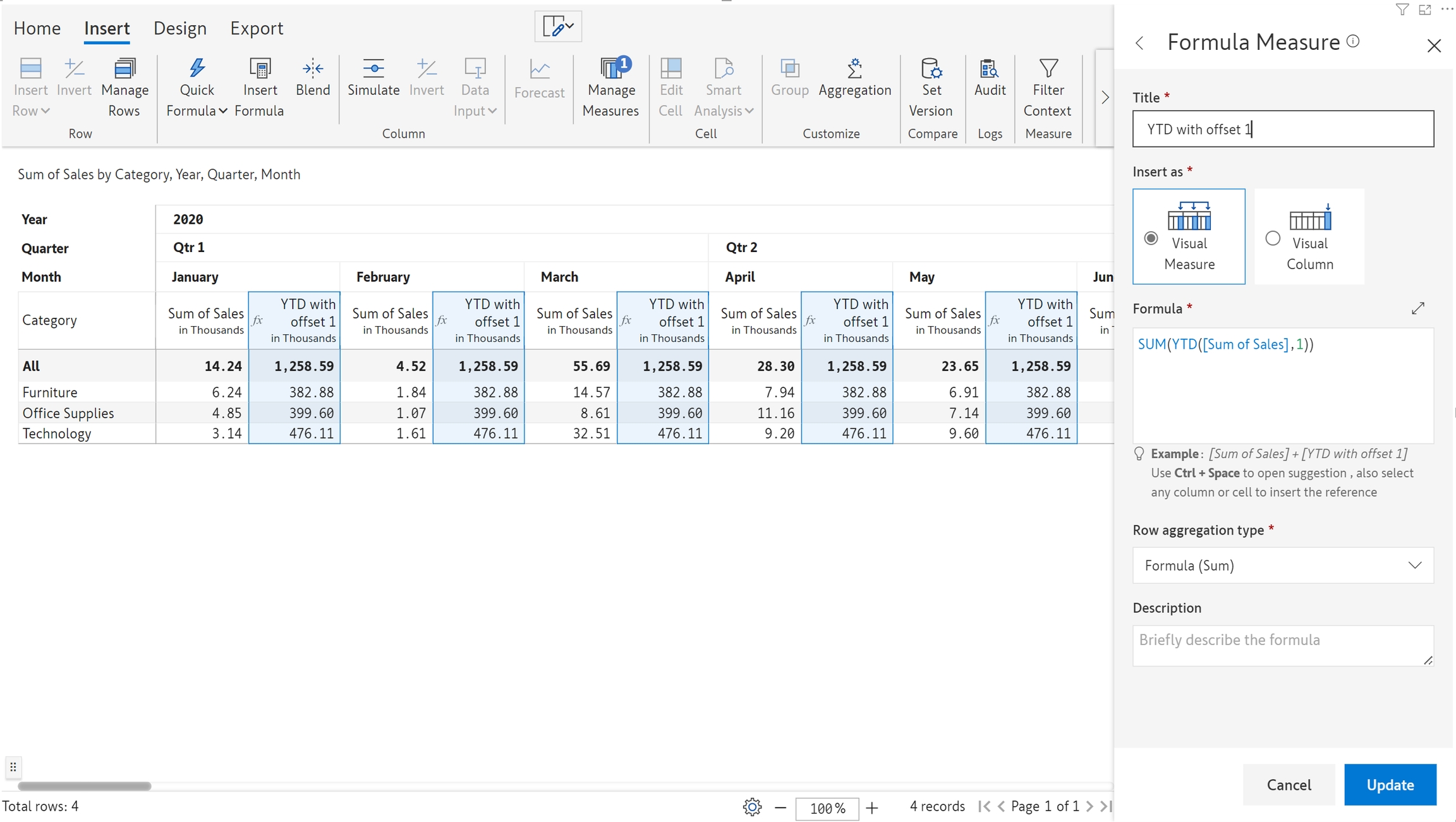Click the Aggregation sigma icon

854,69
